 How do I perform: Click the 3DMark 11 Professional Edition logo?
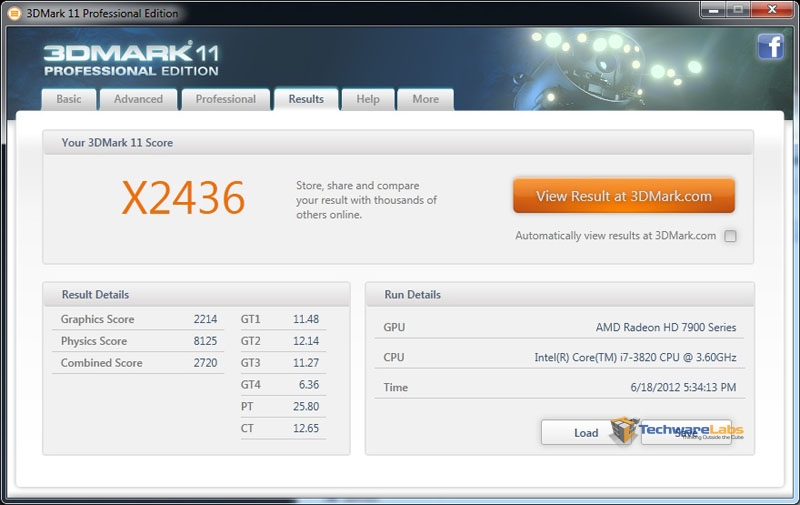tap(130, 60)
